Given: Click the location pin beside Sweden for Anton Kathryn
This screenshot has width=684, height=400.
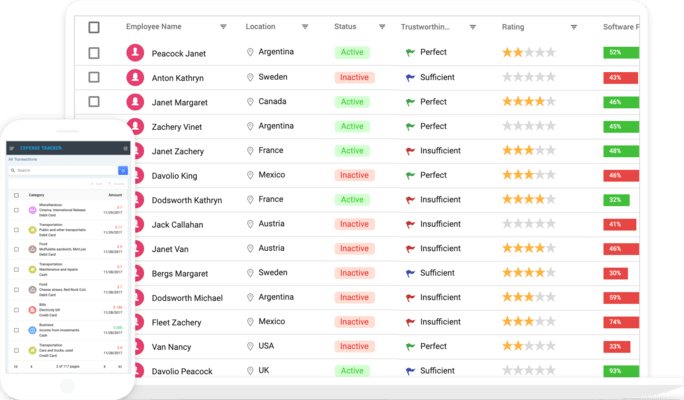Looking at the screenshot, I should (250, 77).
